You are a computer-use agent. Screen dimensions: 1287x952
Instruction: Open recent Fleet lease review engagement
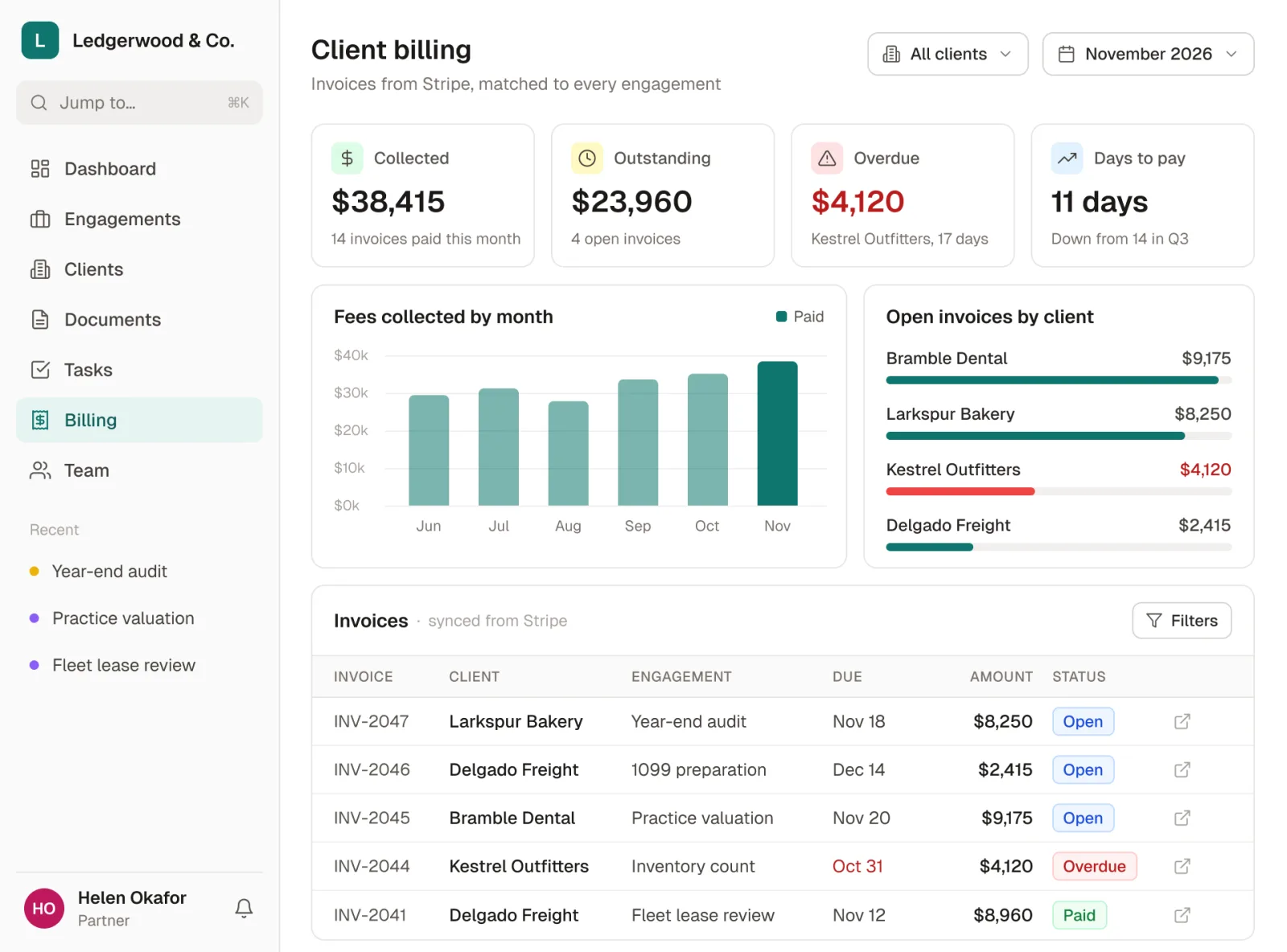pos(124,666)
